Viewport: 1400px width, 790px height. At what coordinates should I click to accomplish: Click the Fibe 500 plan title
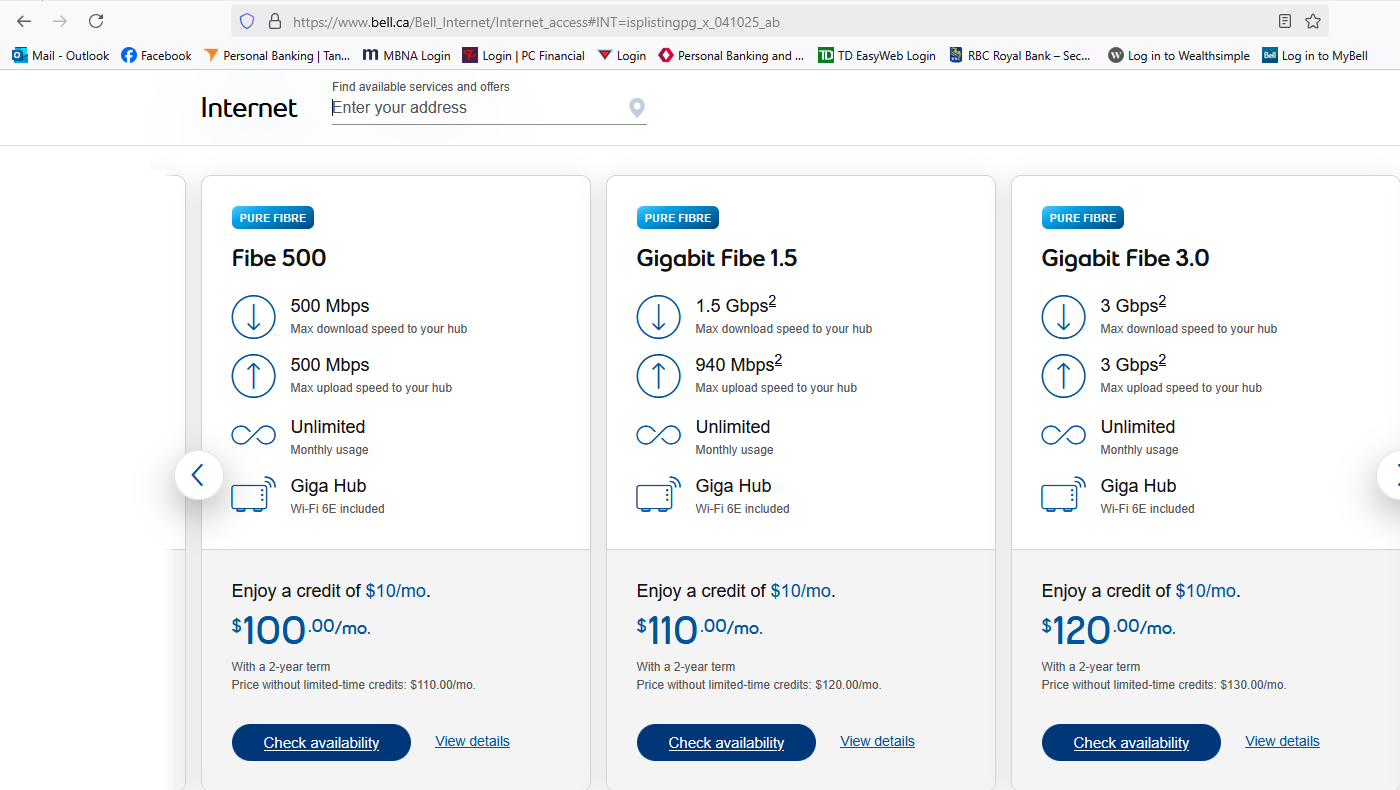[x=279, y=258]
